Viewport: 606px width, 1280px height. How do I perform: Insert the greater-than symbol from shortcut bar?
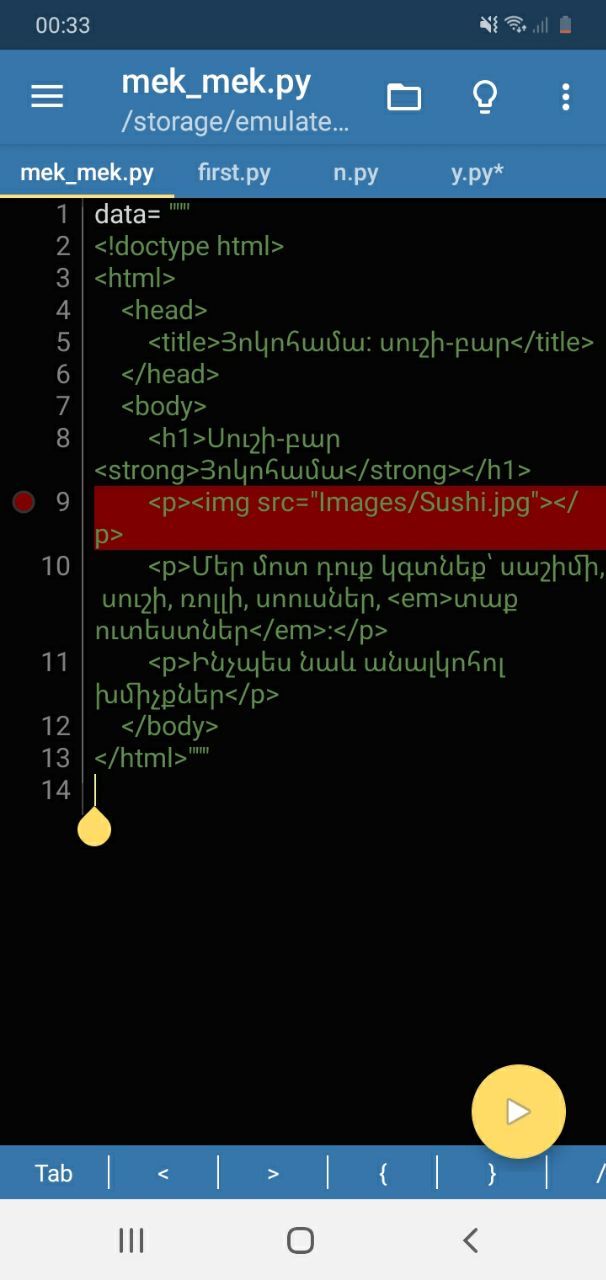[273, 1173]
